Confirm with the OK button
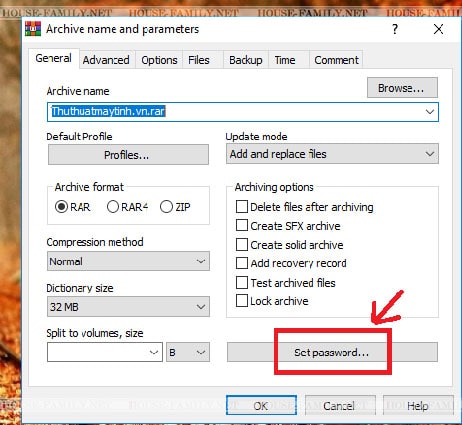Screen dimensions: 462x425 [x=261, y=406]
